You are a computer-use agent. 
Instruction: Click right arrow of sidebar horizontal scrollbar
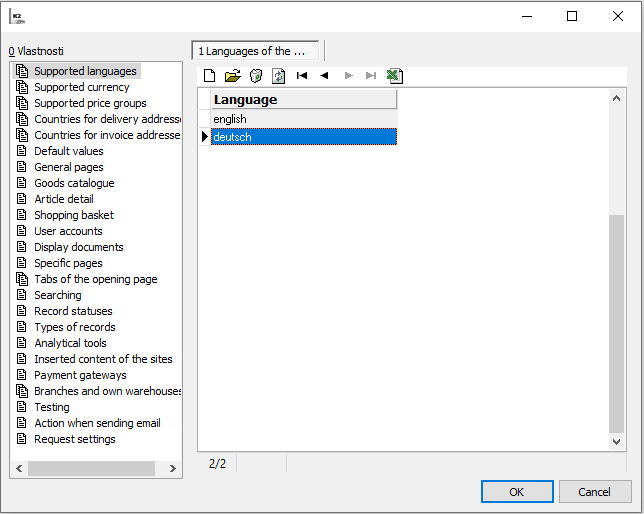pyautogui.click(x=172, y=468)
